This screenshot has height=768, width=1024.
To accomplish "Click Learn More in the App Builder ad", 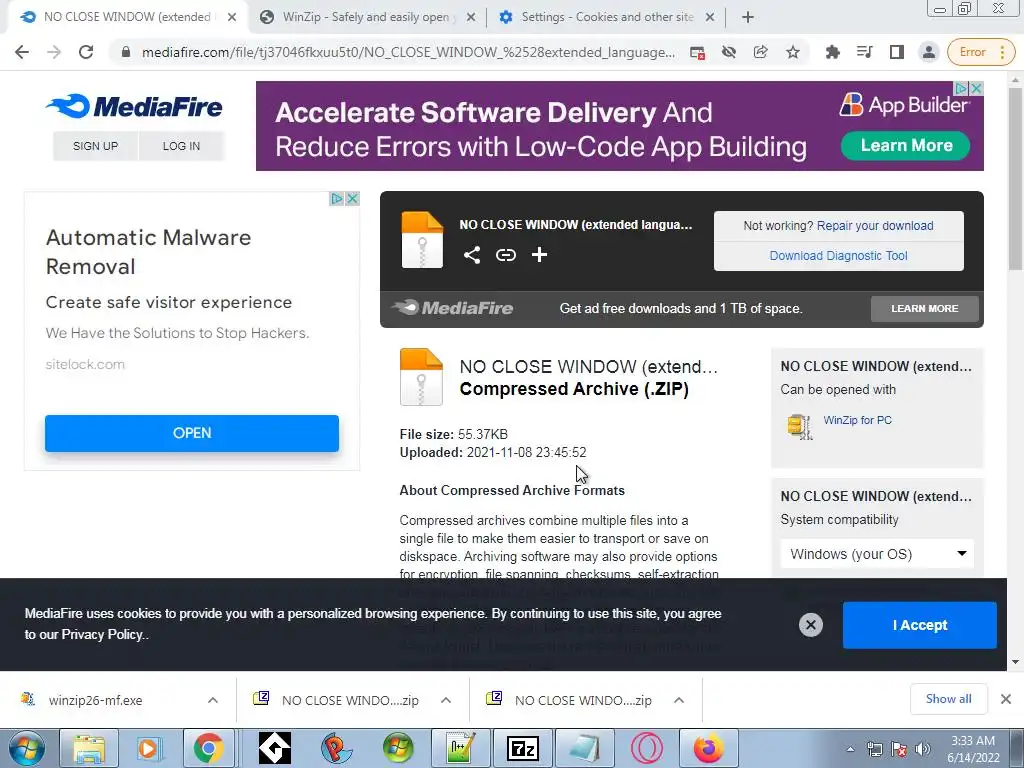I will coord(906,146).
